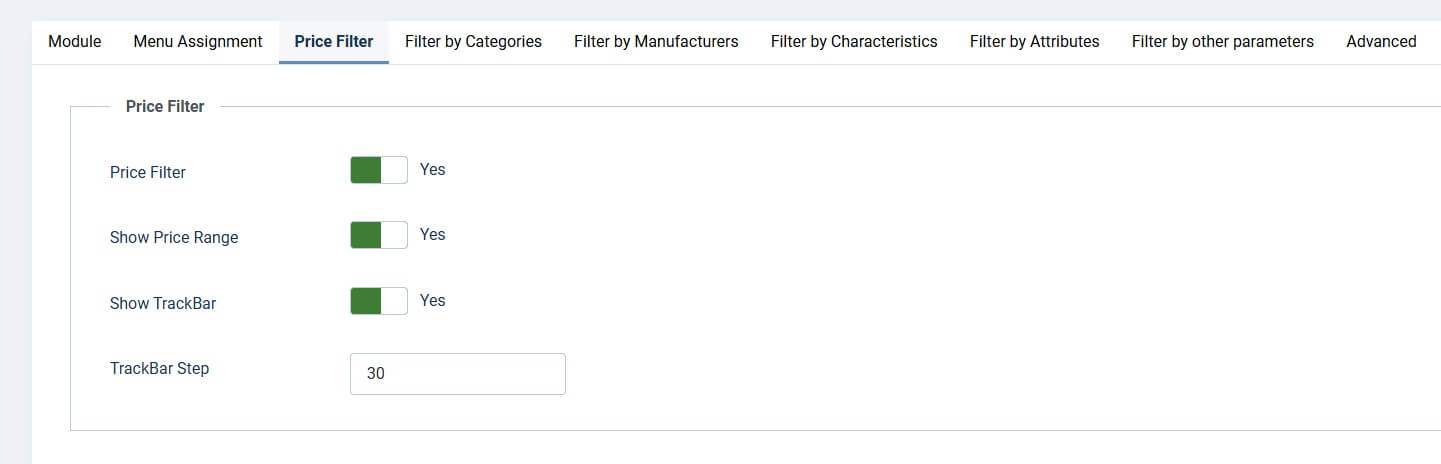Viewport: 1441px width, 464px height.
Task: Open the Menu Assignment tab
Action: (198, 42)
